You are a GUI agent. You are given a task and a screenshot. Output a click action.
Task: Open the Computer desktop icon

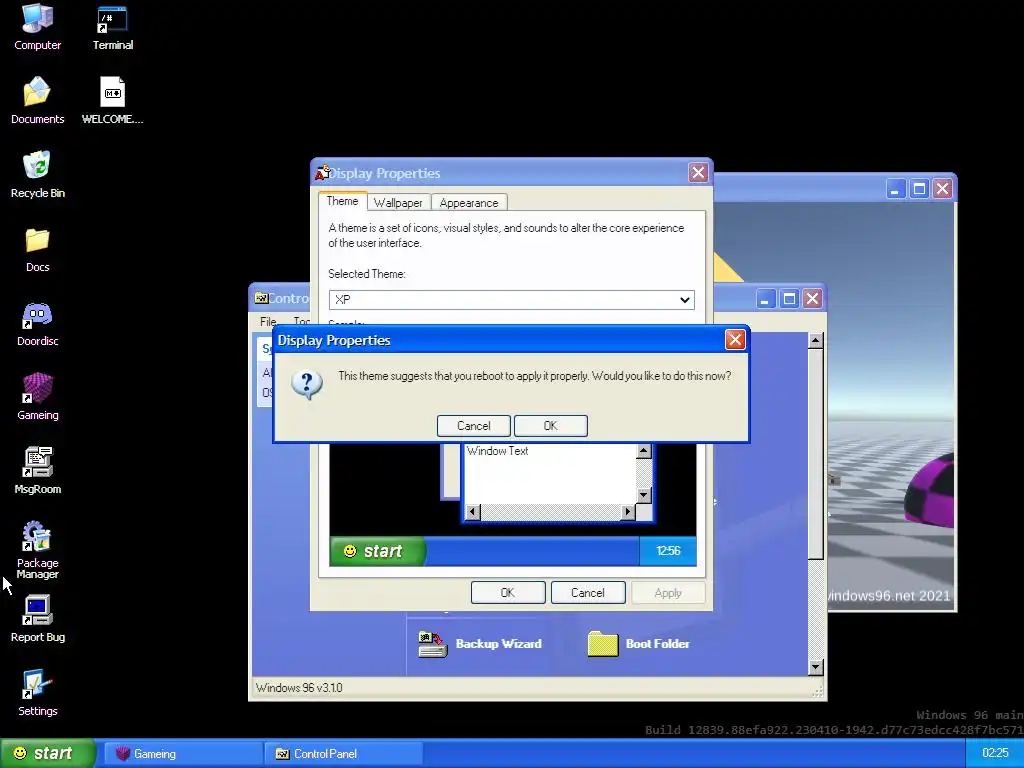click(x=37, y=27)
